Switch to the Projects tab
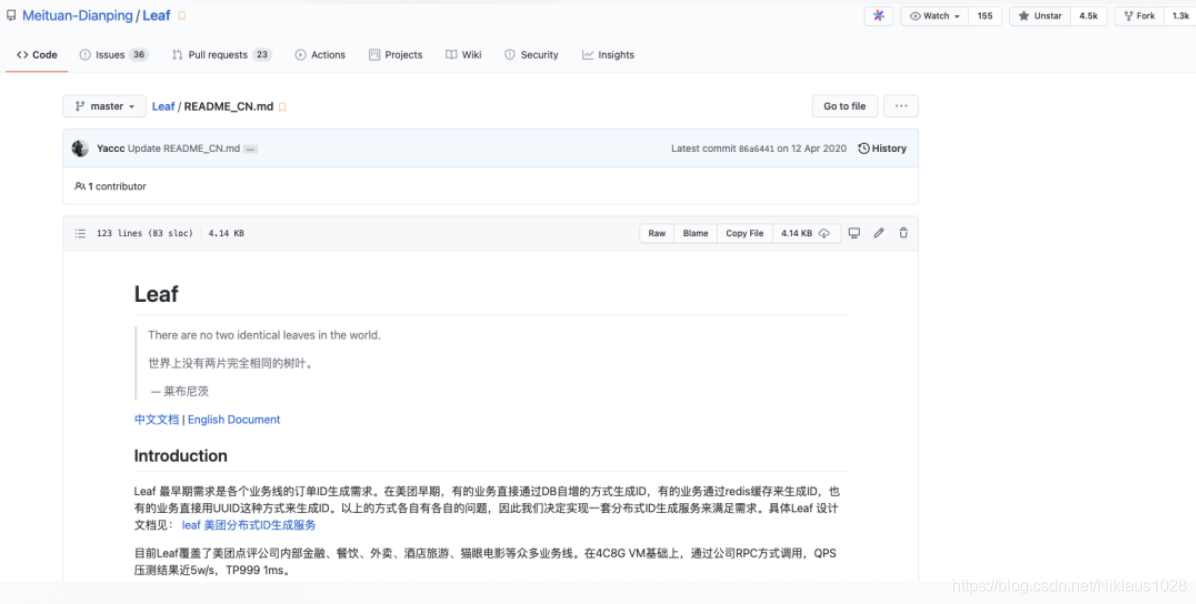This screenshot has width=1196, height=604. [396, 55]
